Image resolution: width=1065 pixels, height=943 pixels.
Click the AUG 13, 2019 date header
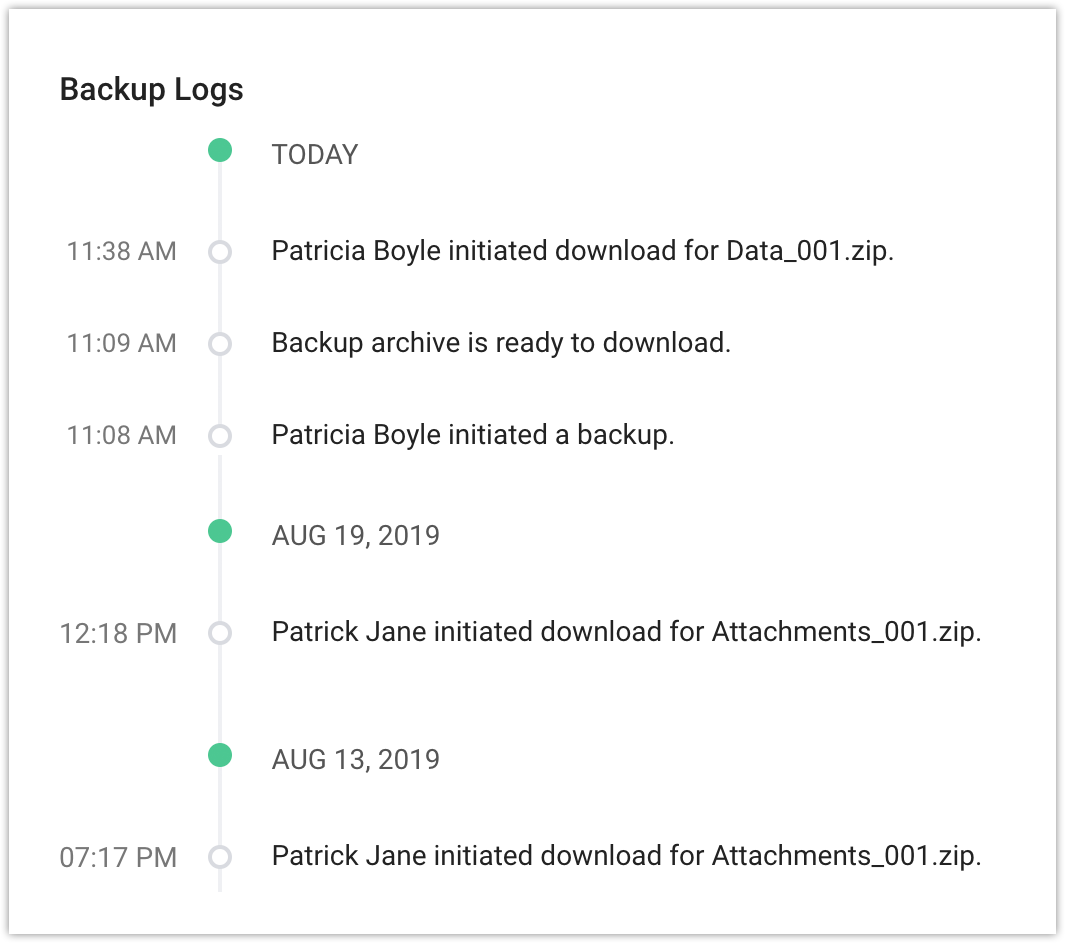point(356,759)
